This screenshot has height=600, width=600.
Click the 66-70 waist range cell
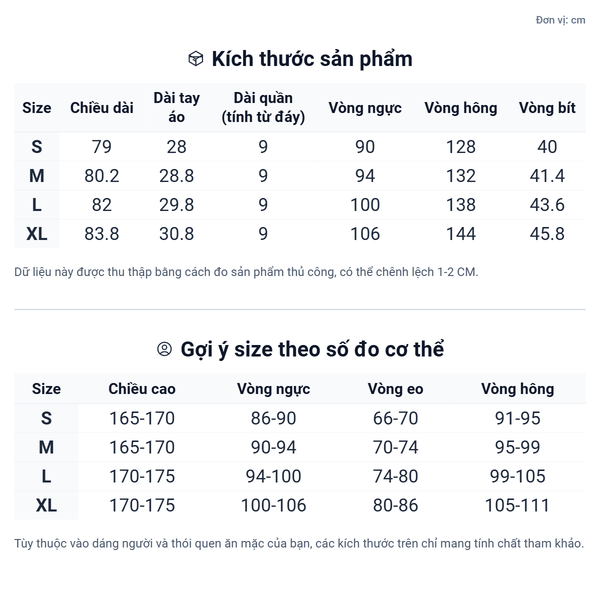[395, 418]
